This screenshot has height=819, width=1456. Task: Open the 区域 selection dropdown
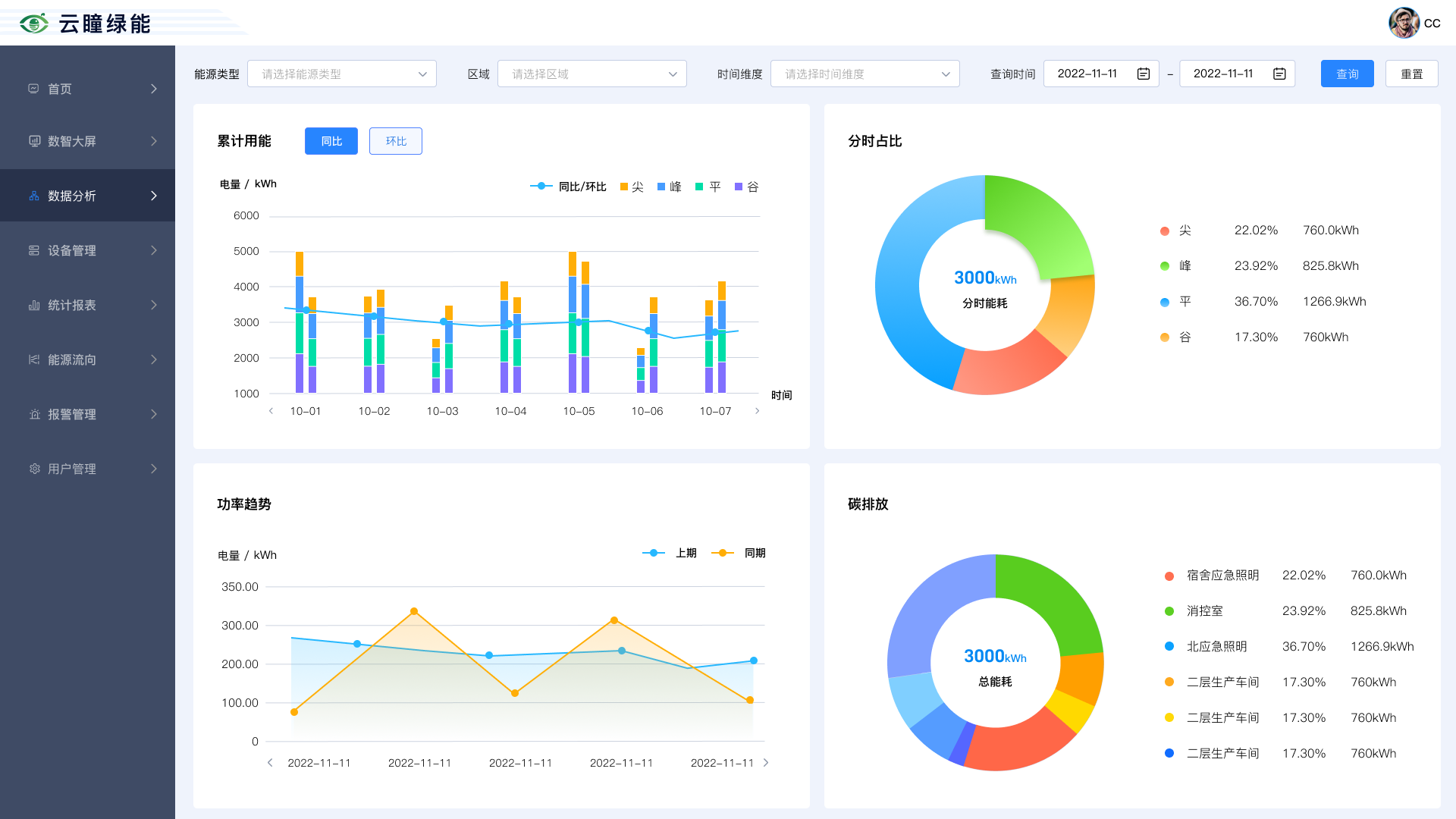click(591, 74)
